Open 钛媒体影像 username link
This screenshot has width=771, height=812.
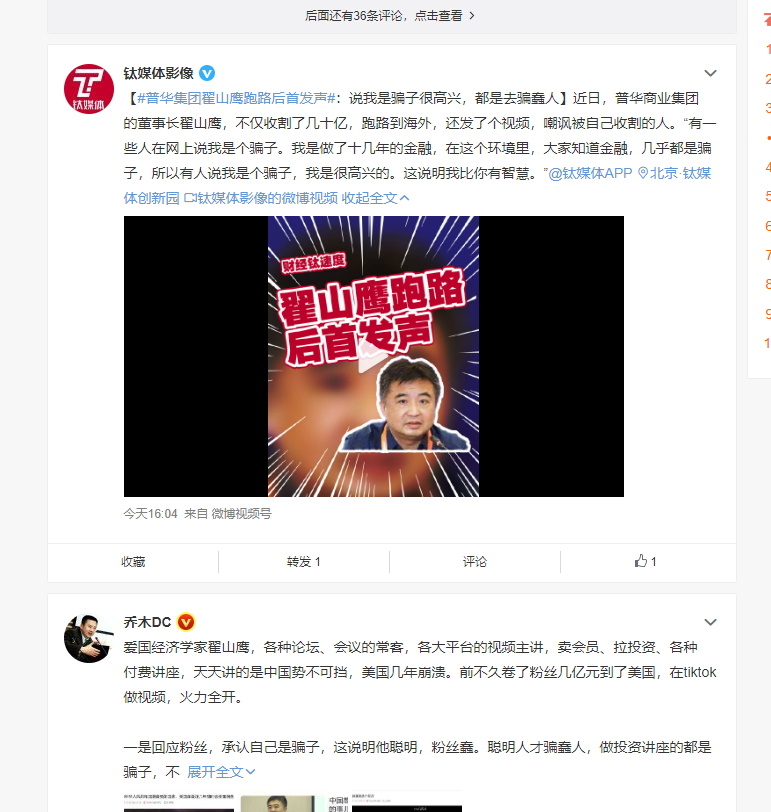click(158, 73)
